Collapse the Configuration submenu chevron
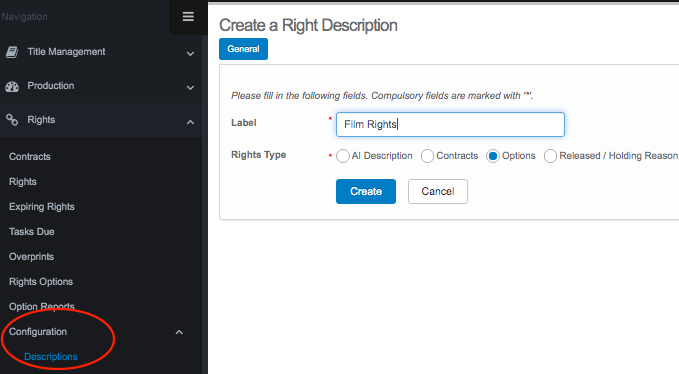 click(x=179, y=332)
